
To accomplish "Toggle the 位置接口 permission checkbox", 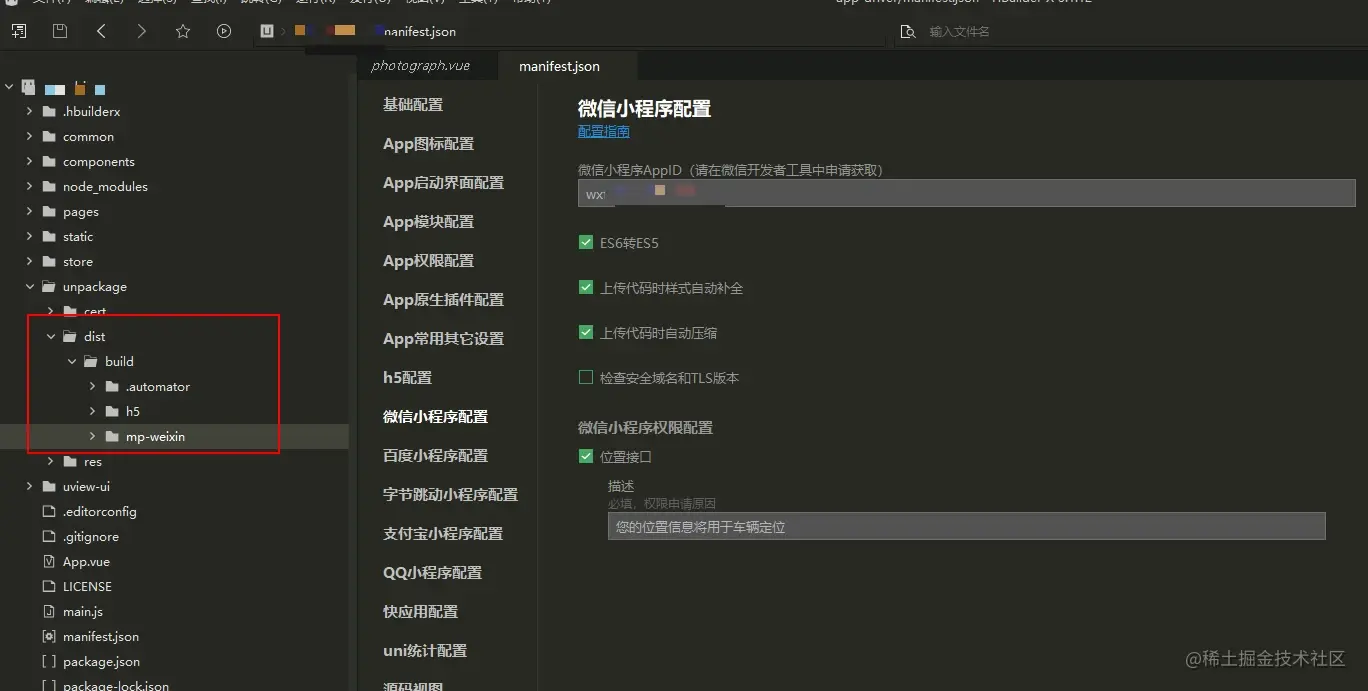I will (x=586, y=456).
